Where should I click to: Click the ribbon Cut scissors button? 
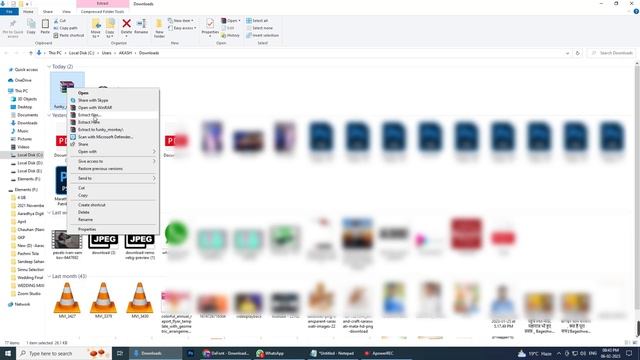coord(60,21)
